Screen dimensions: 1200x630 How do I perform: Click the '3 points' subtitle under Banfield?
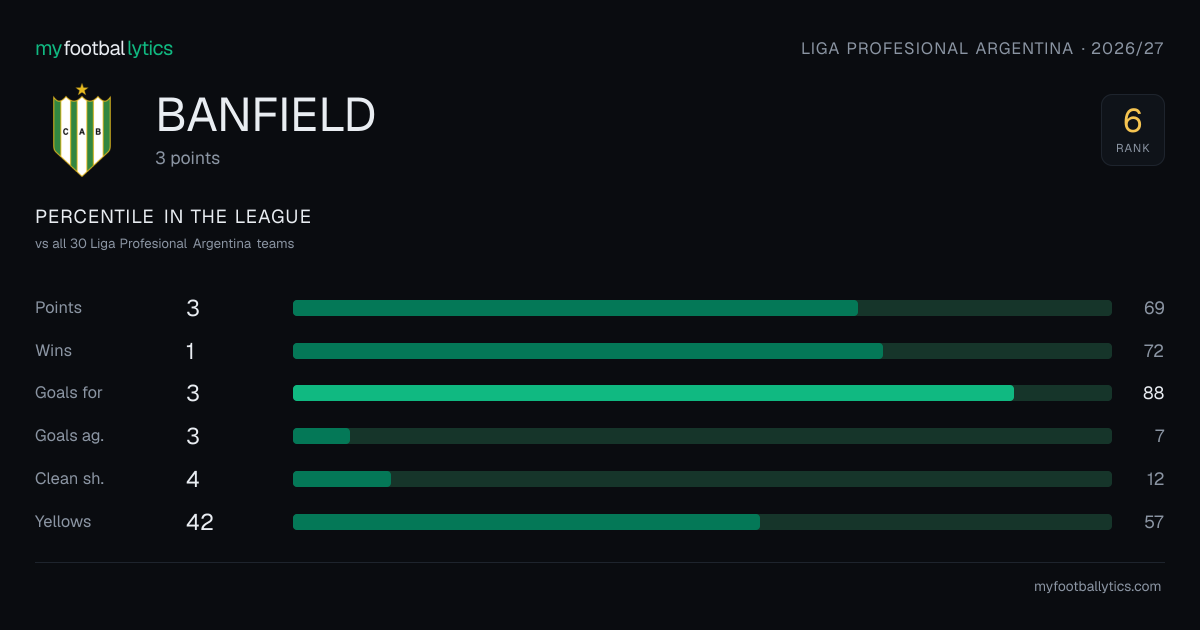point(188,158)
